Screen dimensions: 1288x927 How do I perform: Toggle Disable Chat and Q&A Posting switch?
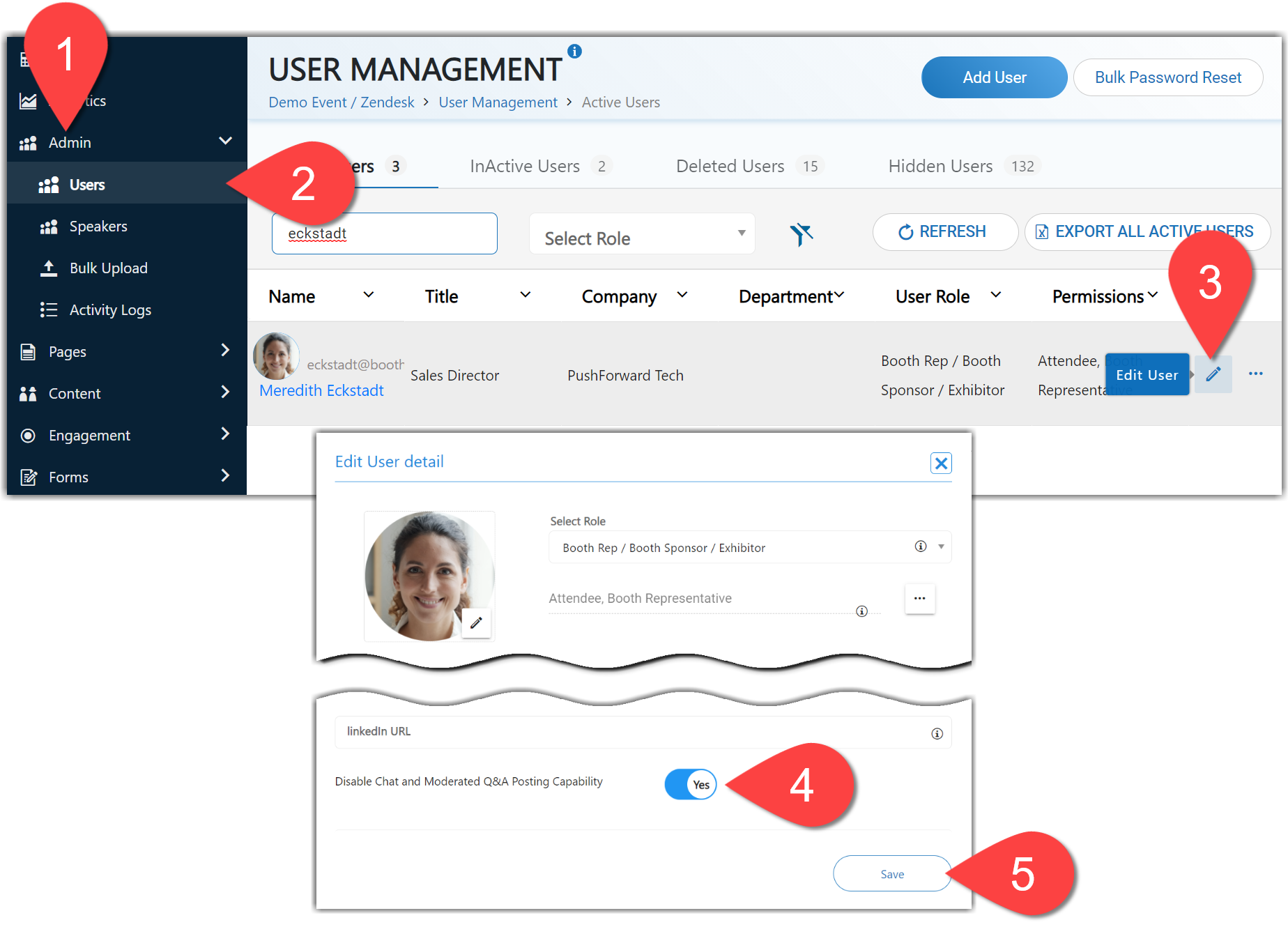pyautogui.click(x=690, y=785)
